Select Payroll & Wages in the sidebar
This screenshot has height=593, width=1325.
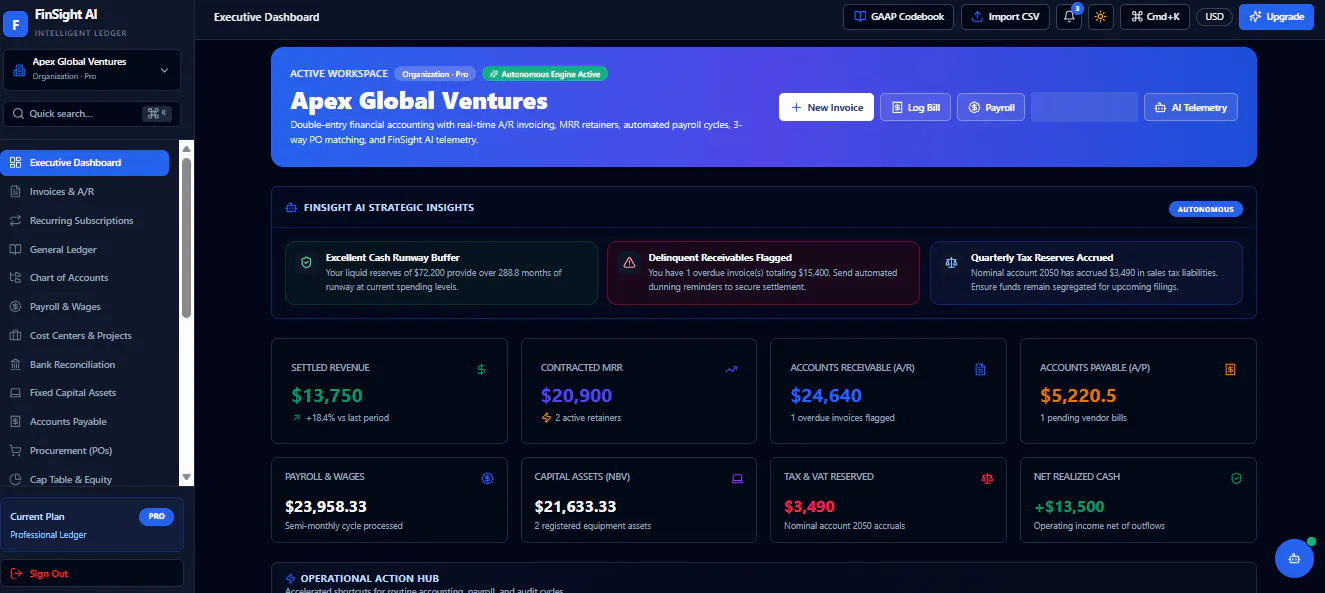tap(85, 307)
